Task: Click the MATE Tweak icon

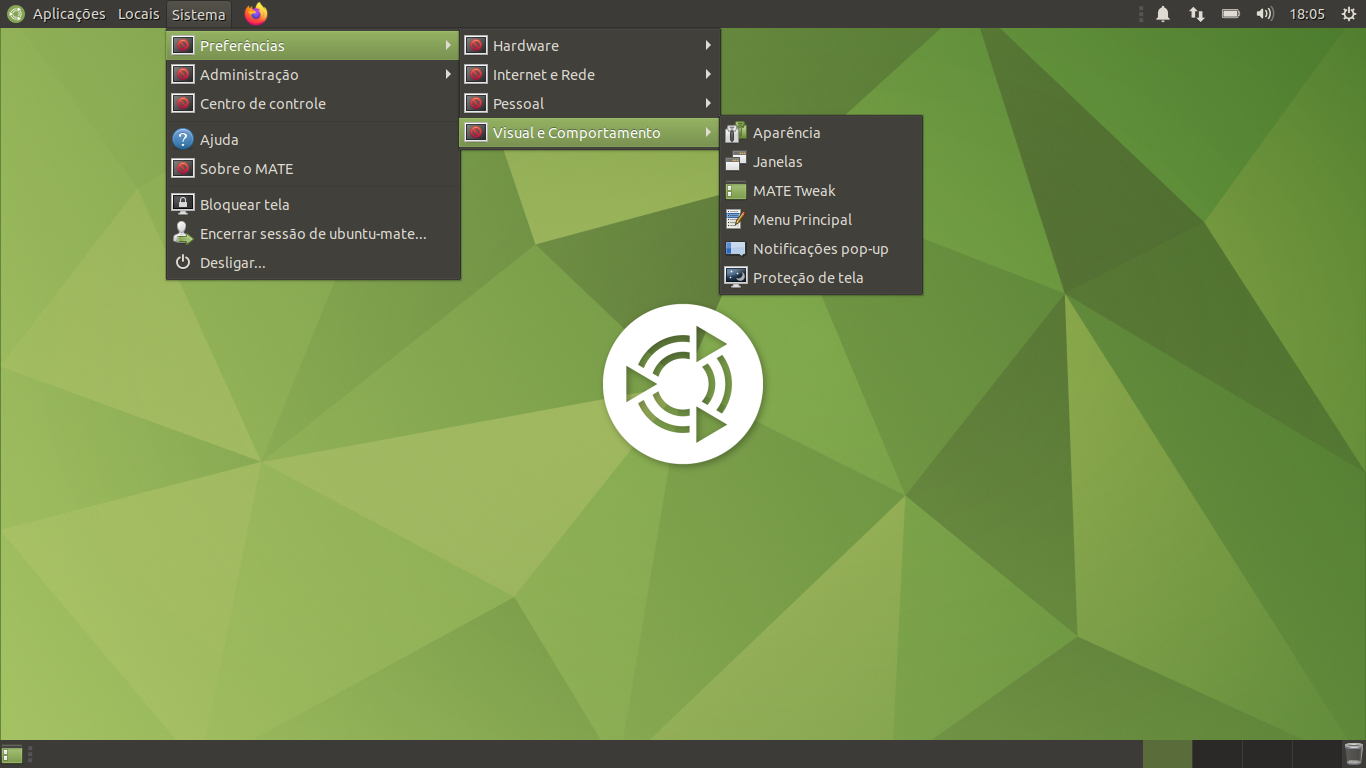Action: 736,191
